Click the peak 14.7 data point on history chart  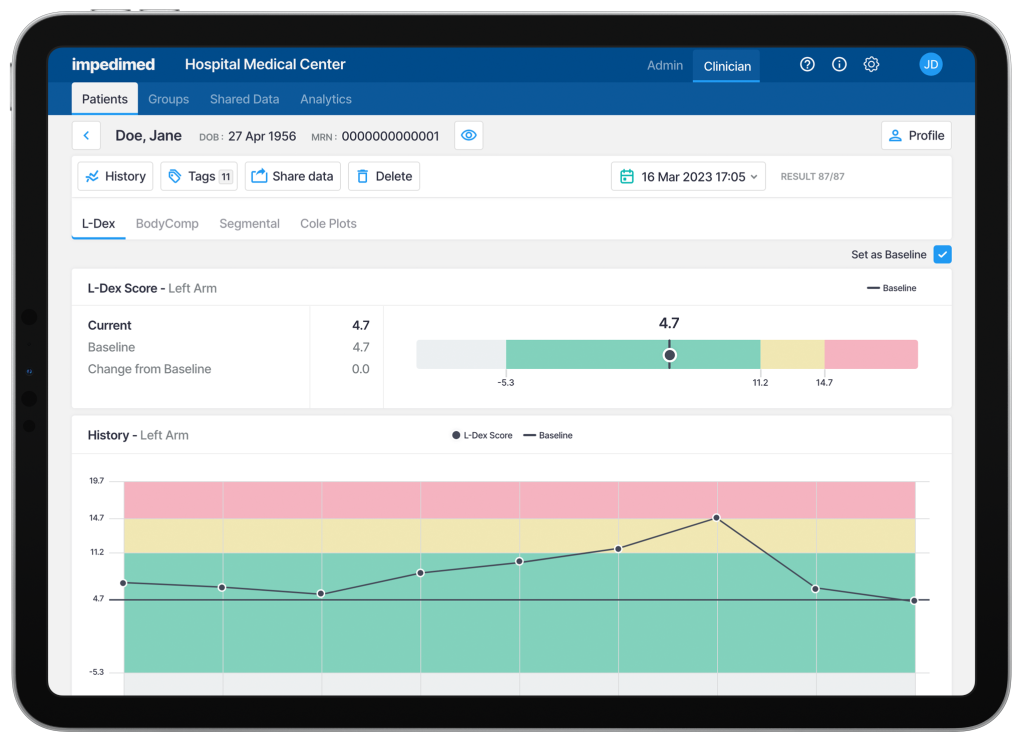point(717,518)
